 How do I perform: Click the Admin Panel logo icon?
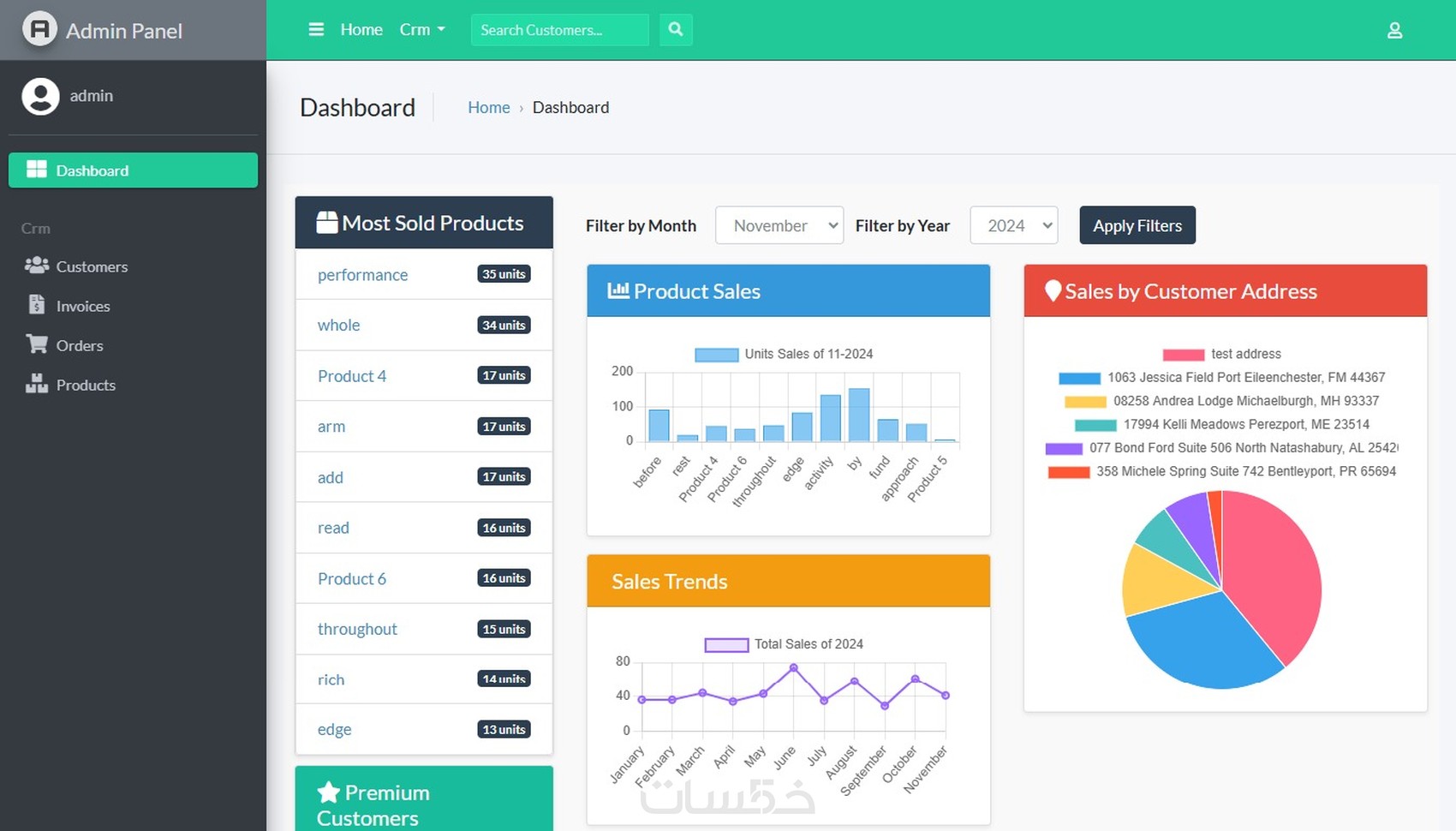[x=39, y=30]
